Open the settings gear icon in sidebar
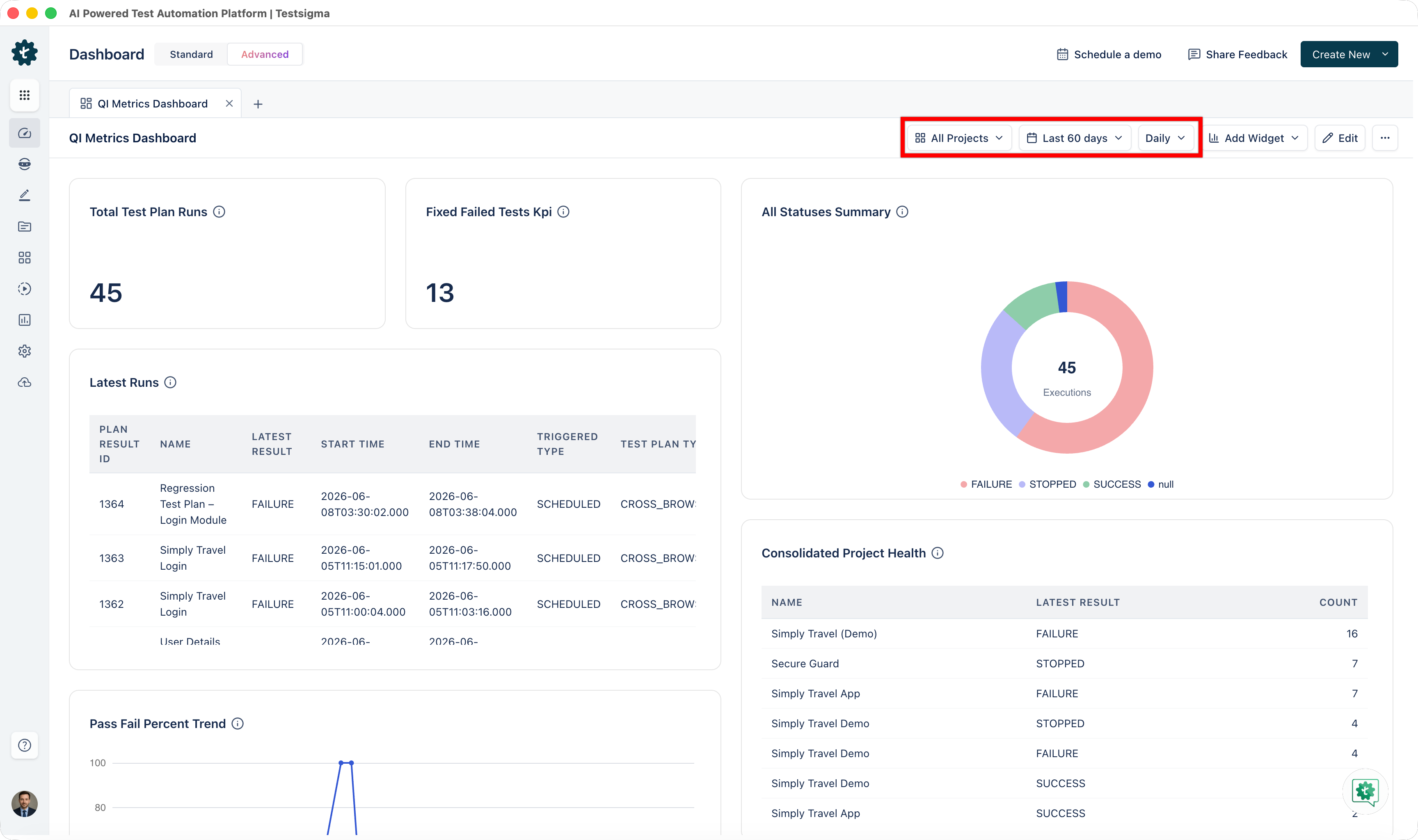 click(x=24, y=351)
